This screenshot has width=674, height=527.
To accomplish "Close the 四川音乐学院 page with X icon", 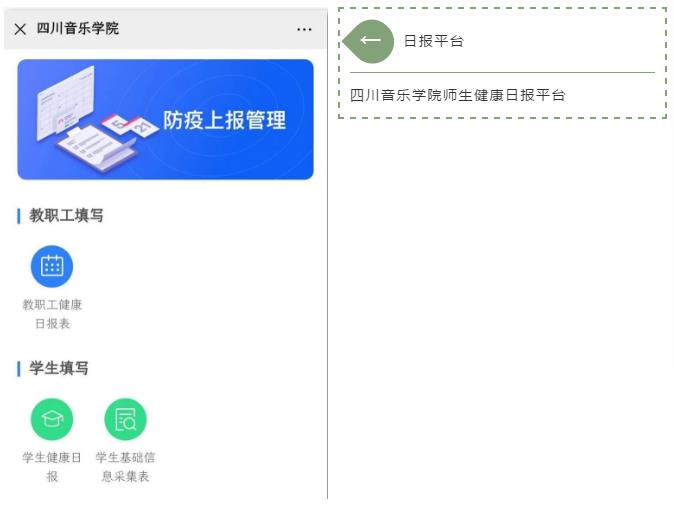I will point(20,29).
